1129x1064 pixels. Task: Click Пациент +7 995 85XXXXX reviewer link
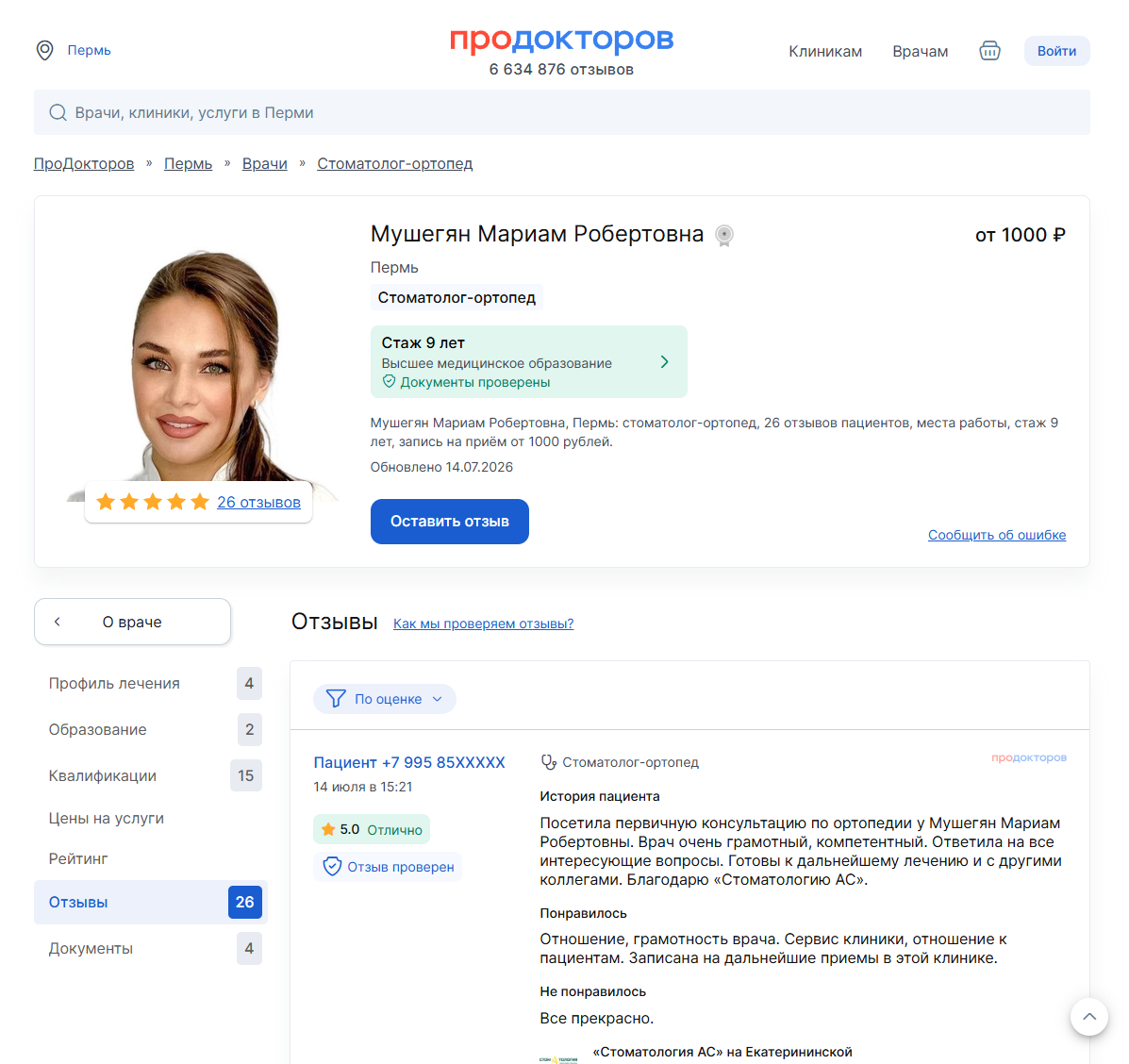(x=409, y=762)
